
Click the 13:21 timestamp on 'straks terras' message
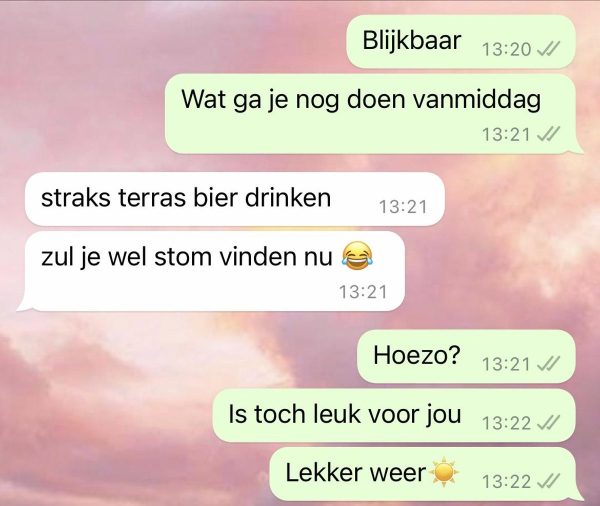(x=403, y=207)
